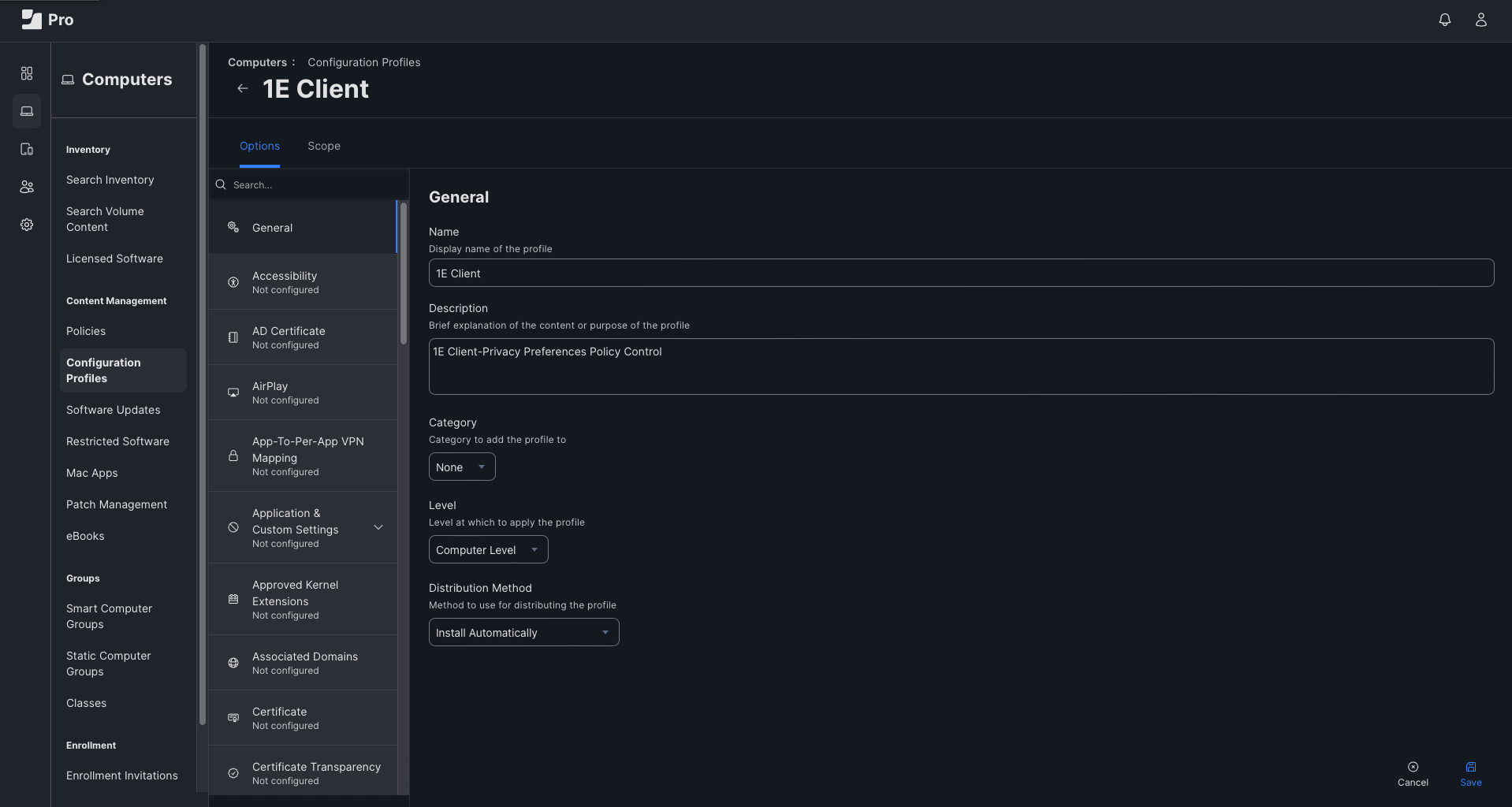Click the Save icon button
Viewport: 1512px width, 807px height.
coord(1470,773)
